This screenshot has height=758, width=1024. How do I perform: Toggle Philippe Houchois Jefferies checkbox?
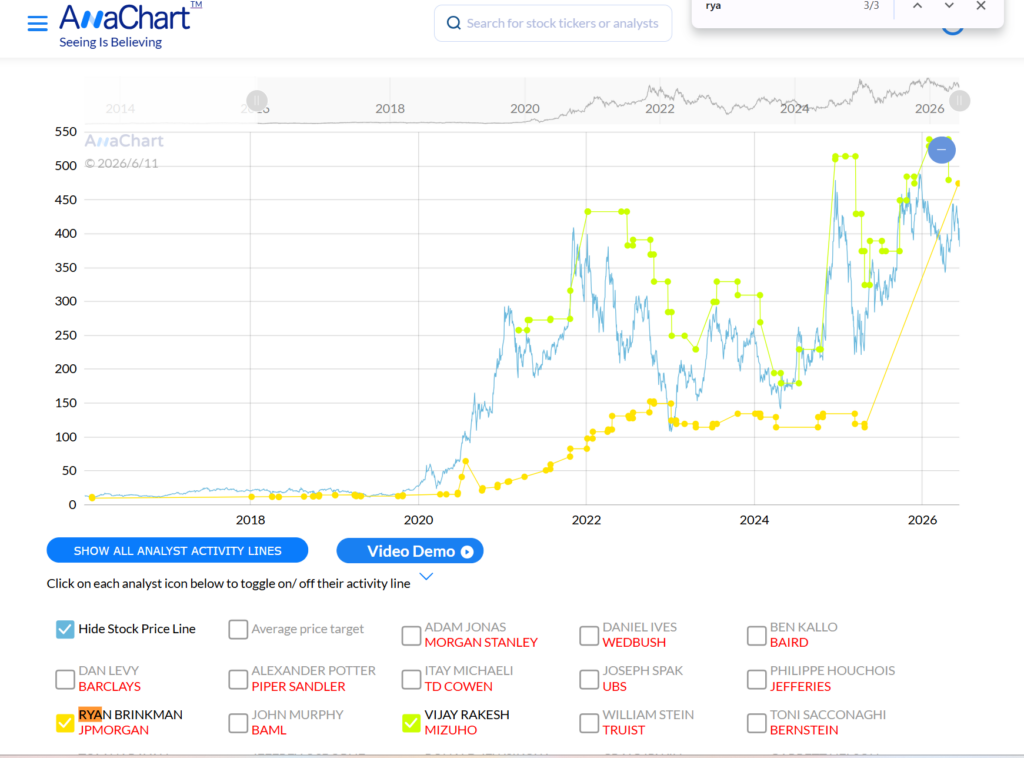756,679
